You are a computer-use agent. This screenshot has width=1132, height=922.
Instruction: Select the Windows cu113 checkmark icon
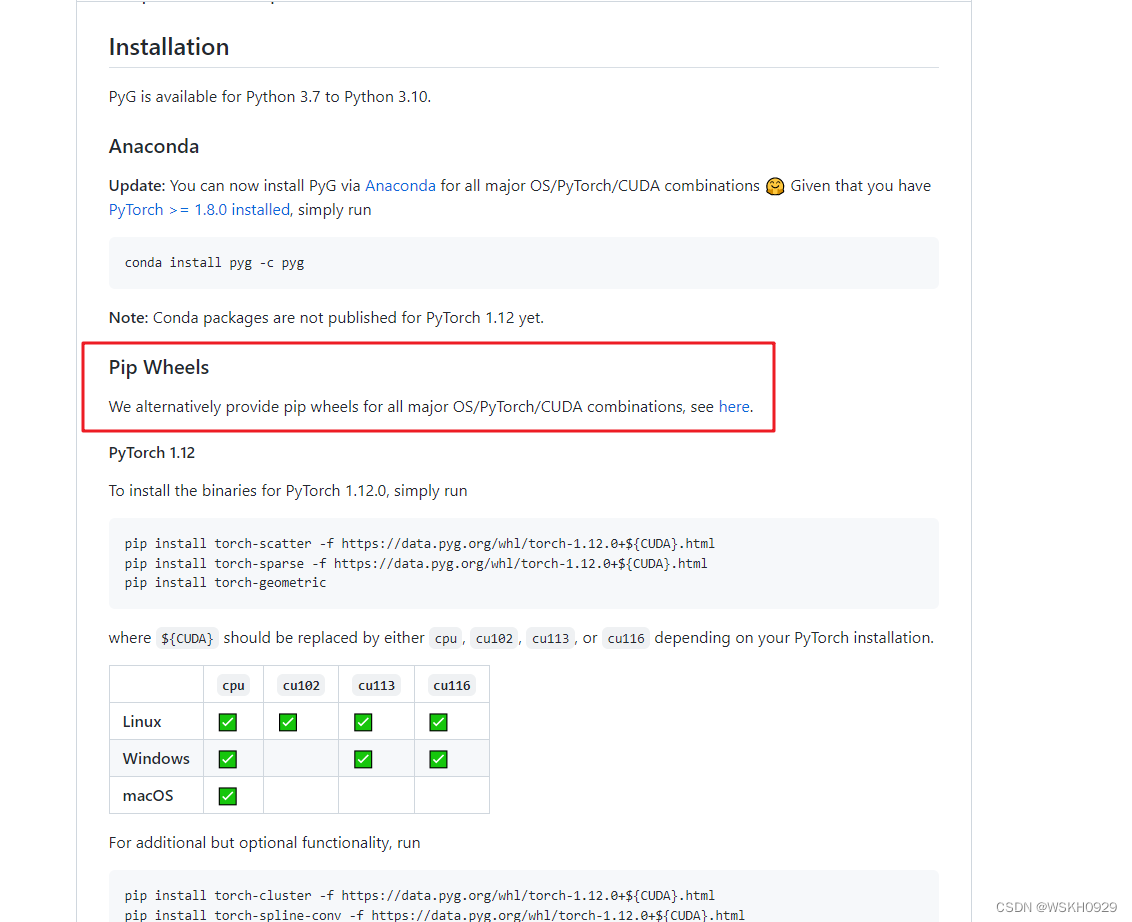363,759
